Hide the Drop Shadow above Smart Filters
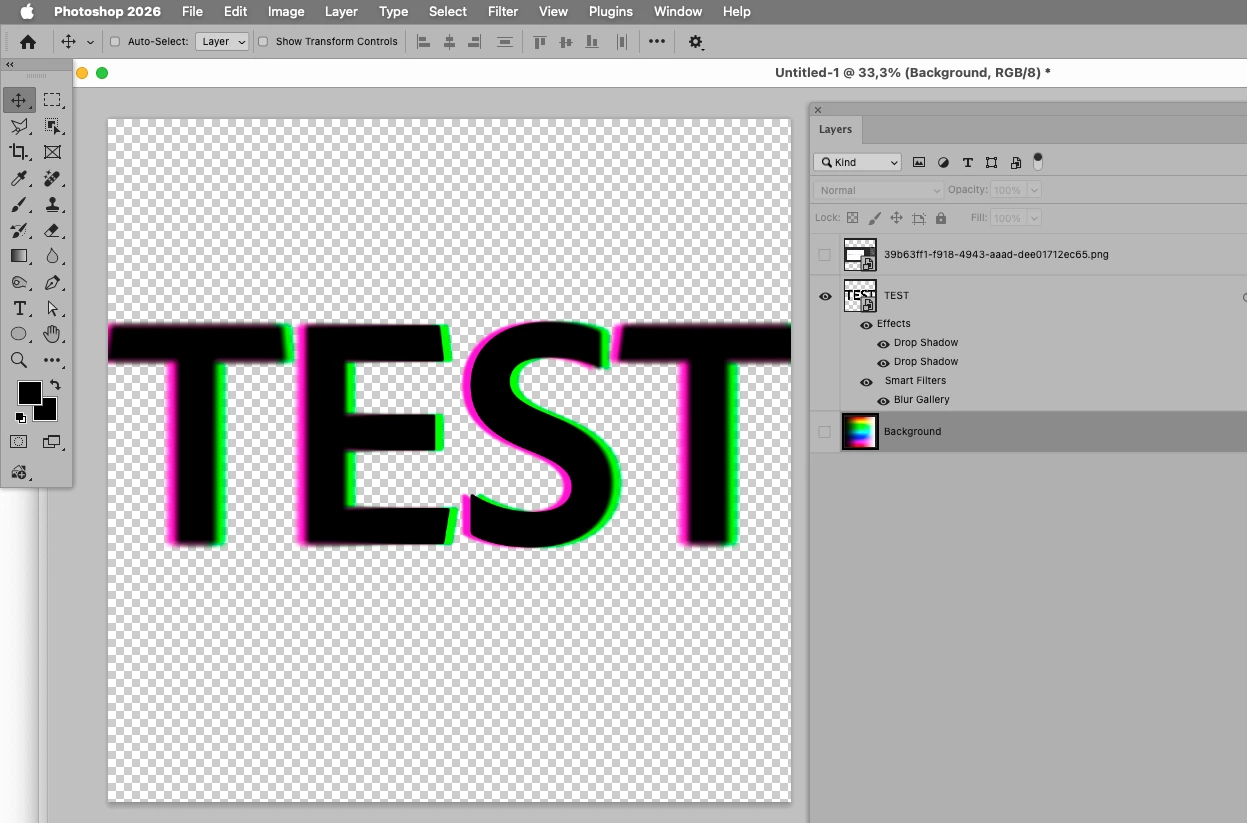Image resolution: width=1247 pixels, height=823 pixels. (883, 362)
